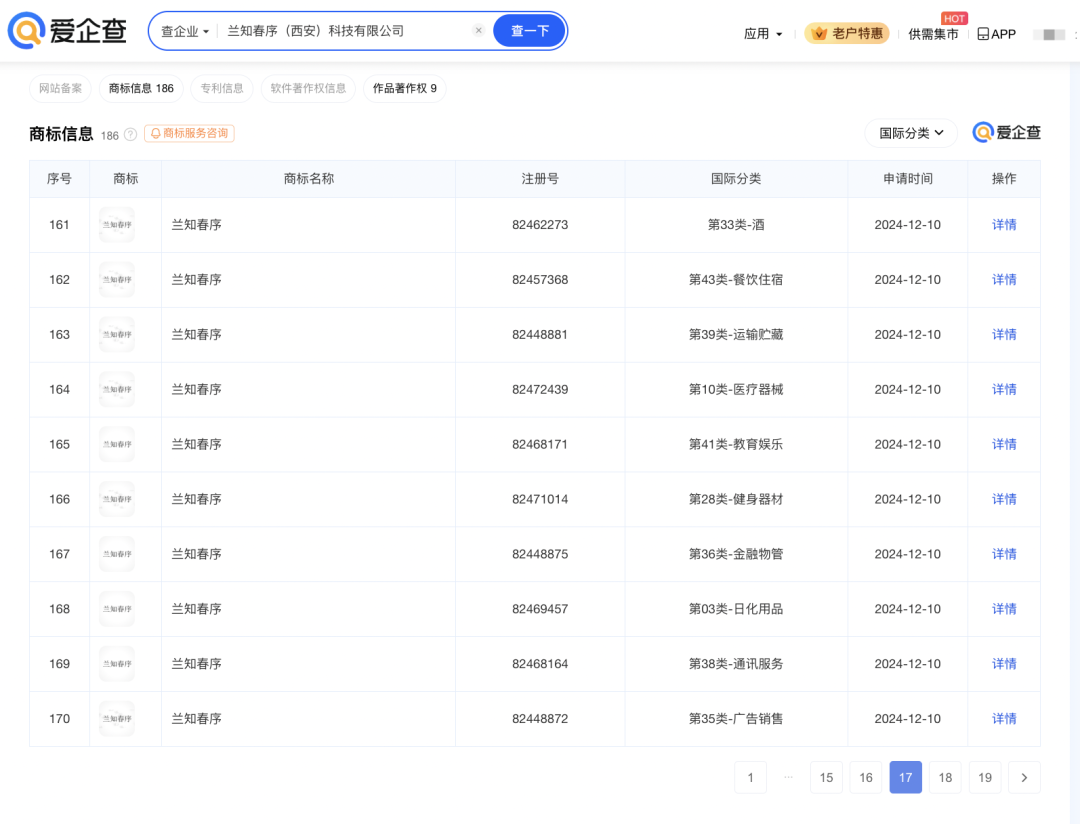The height and width of the screenshot is (824, 1080).
Task: Expand the 查企业 search type dropdown
Action: coord(185,31)
